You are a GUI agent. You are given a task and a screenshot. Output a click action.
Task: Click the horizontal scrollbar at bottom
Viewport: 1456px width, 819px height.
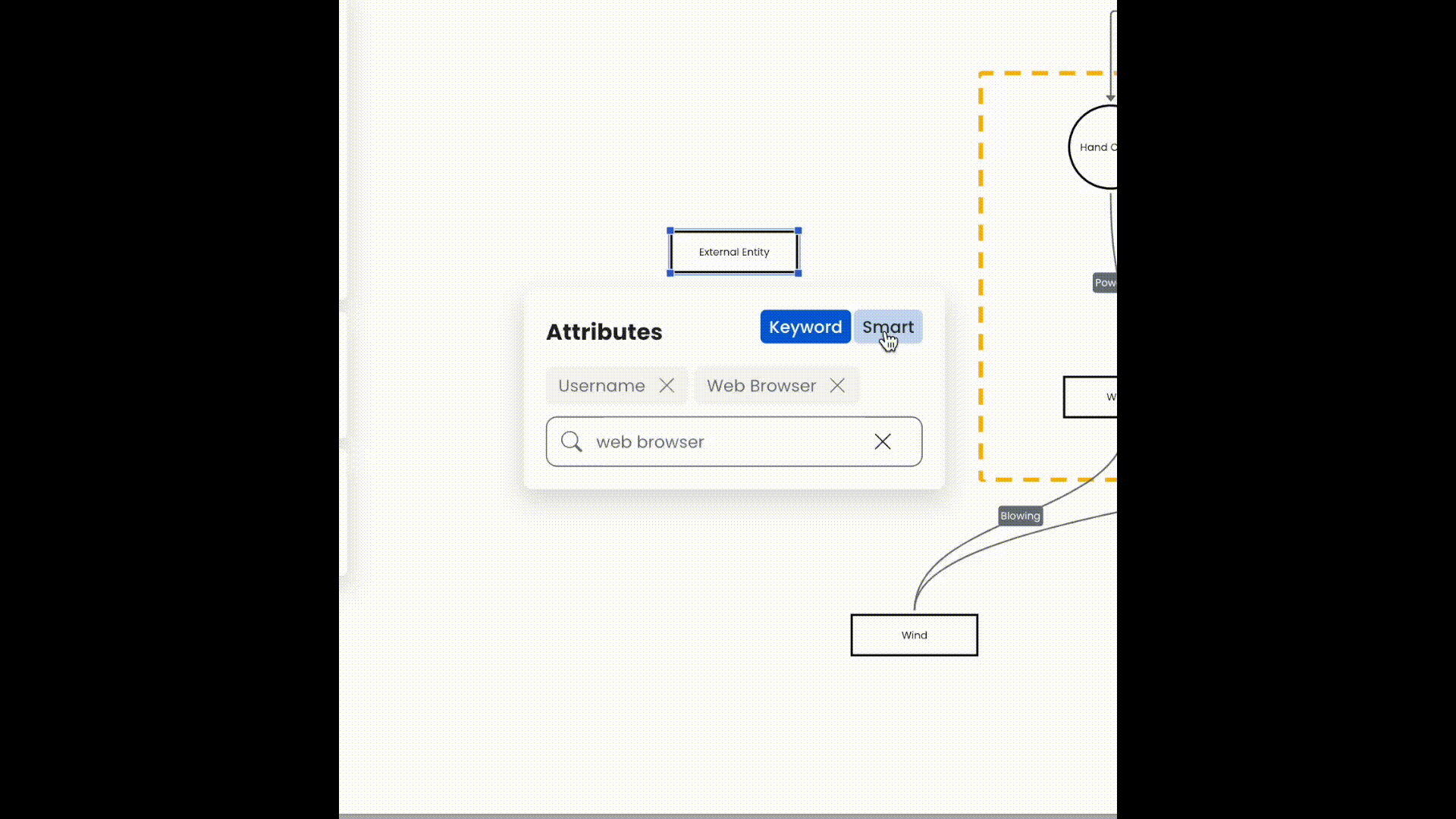tap(728, 816)
